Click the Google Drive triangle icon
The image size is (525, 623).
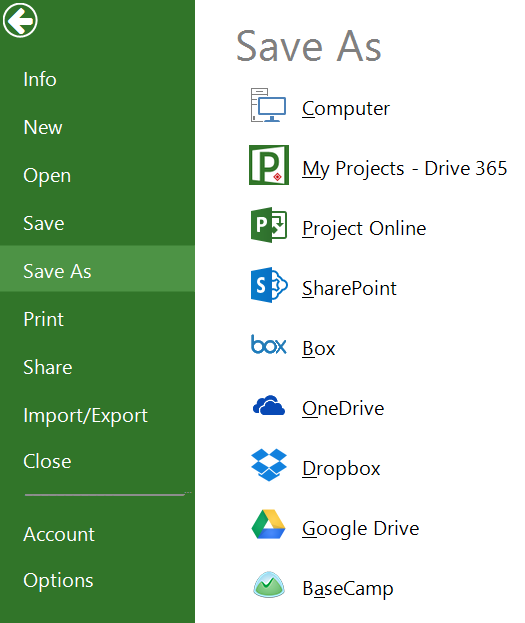[x=269, y=524]
